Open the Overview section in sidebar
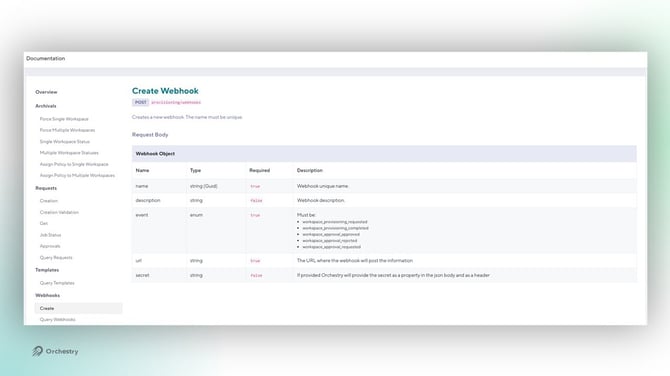670x376 pixels. pyautogui.click(x=46, y=92)
